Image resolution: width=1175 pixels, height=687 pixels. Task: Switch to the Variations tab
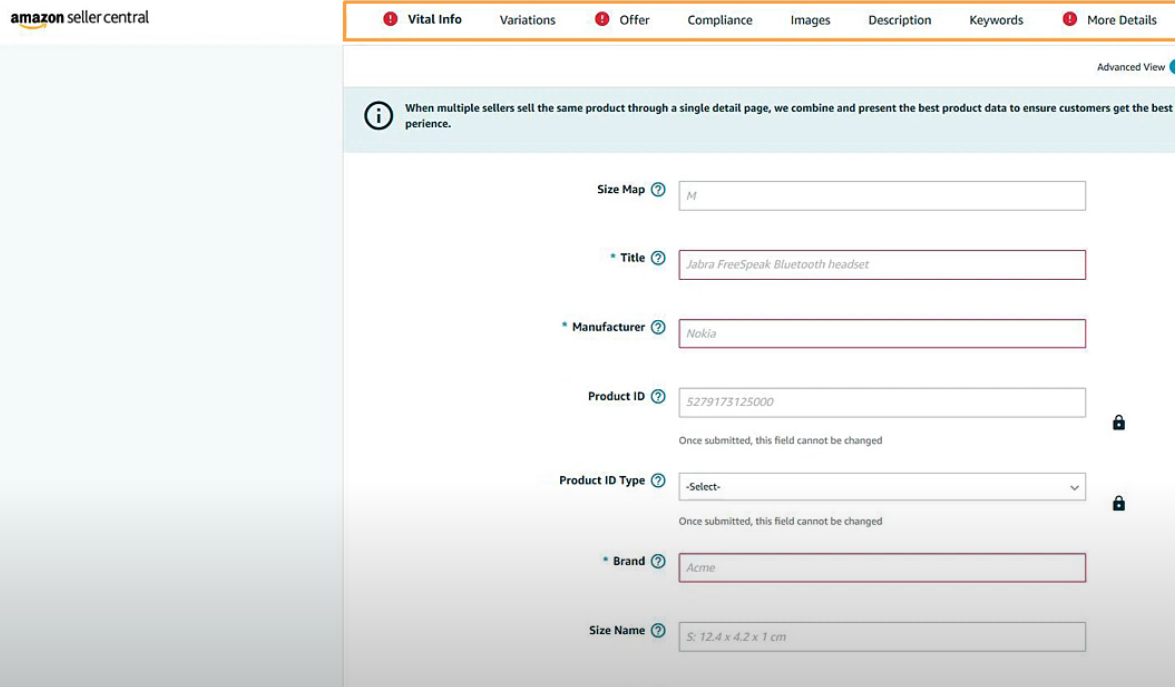click(527, 20)
